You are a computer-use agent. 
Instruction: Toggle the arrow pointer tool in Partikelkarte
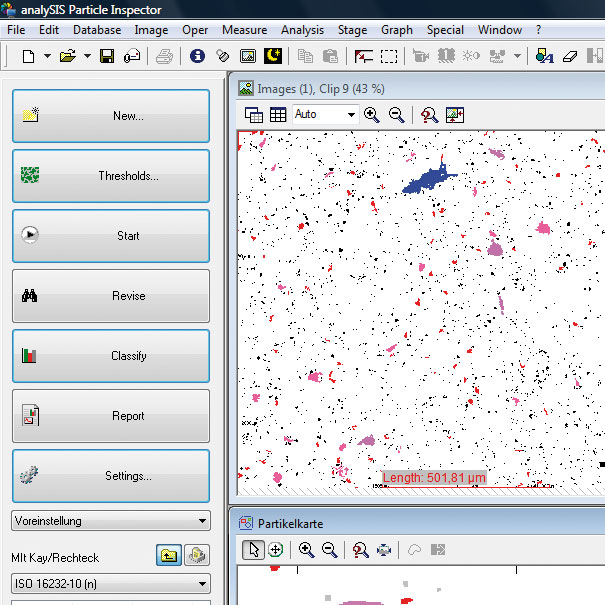pos(253,550)
